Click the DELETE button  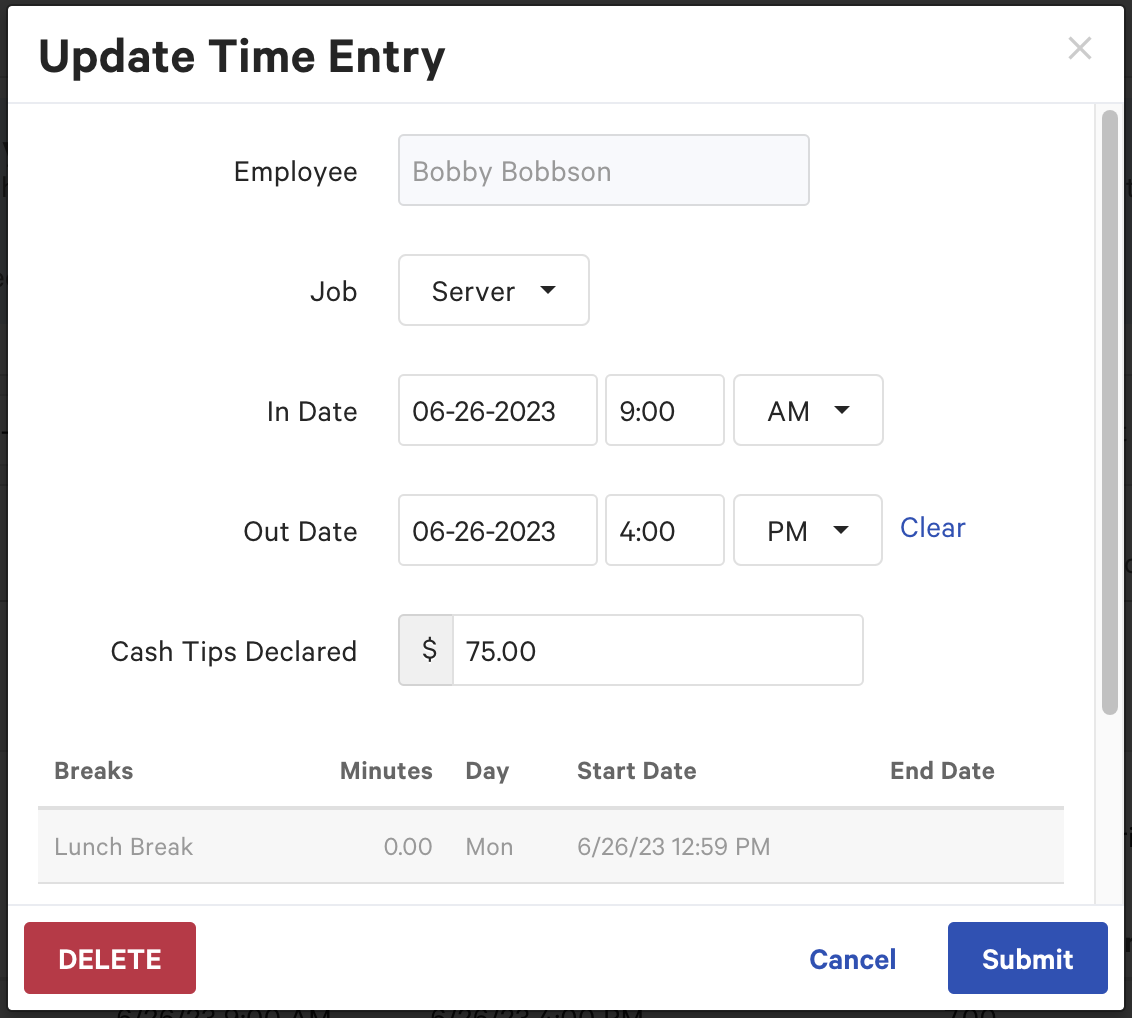pos(109,958)
